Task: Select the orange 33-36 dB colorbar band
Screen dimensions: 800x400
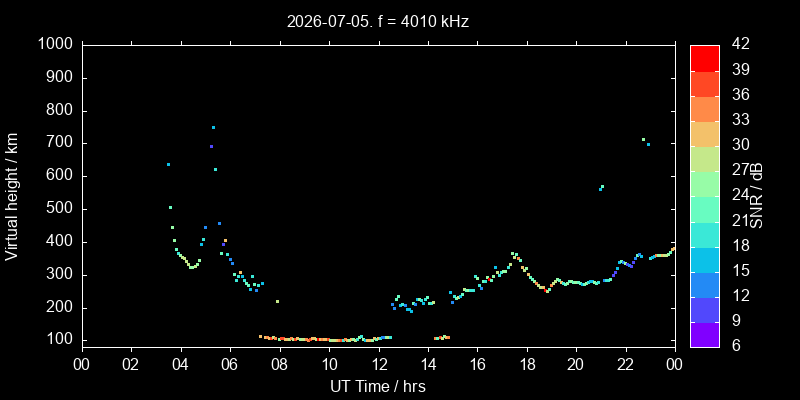Action: point(705,108)
